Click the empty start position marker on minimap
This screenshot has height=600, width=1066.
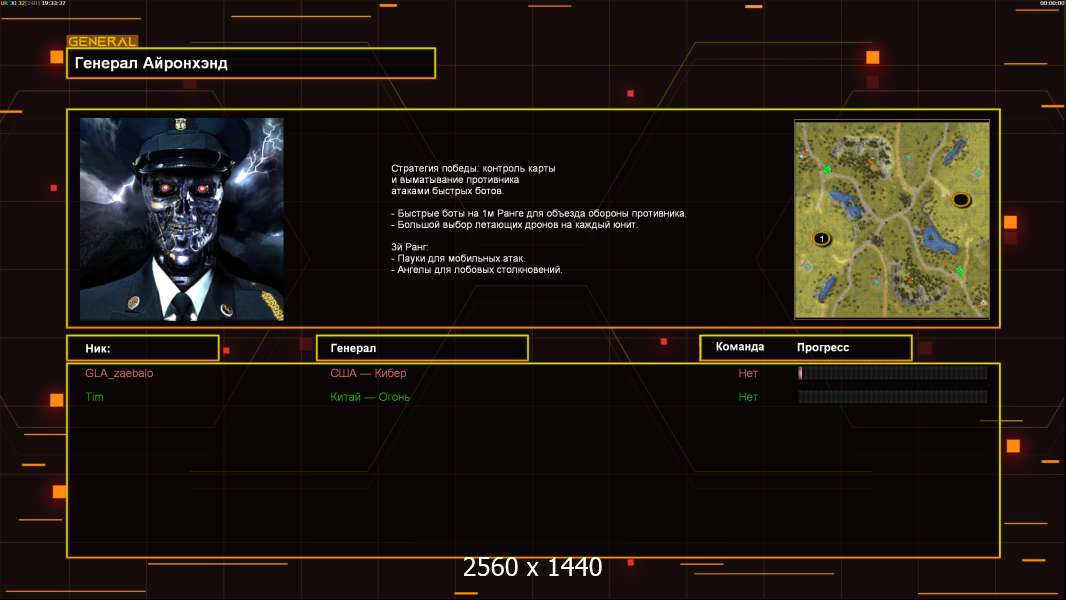(961, 199)
